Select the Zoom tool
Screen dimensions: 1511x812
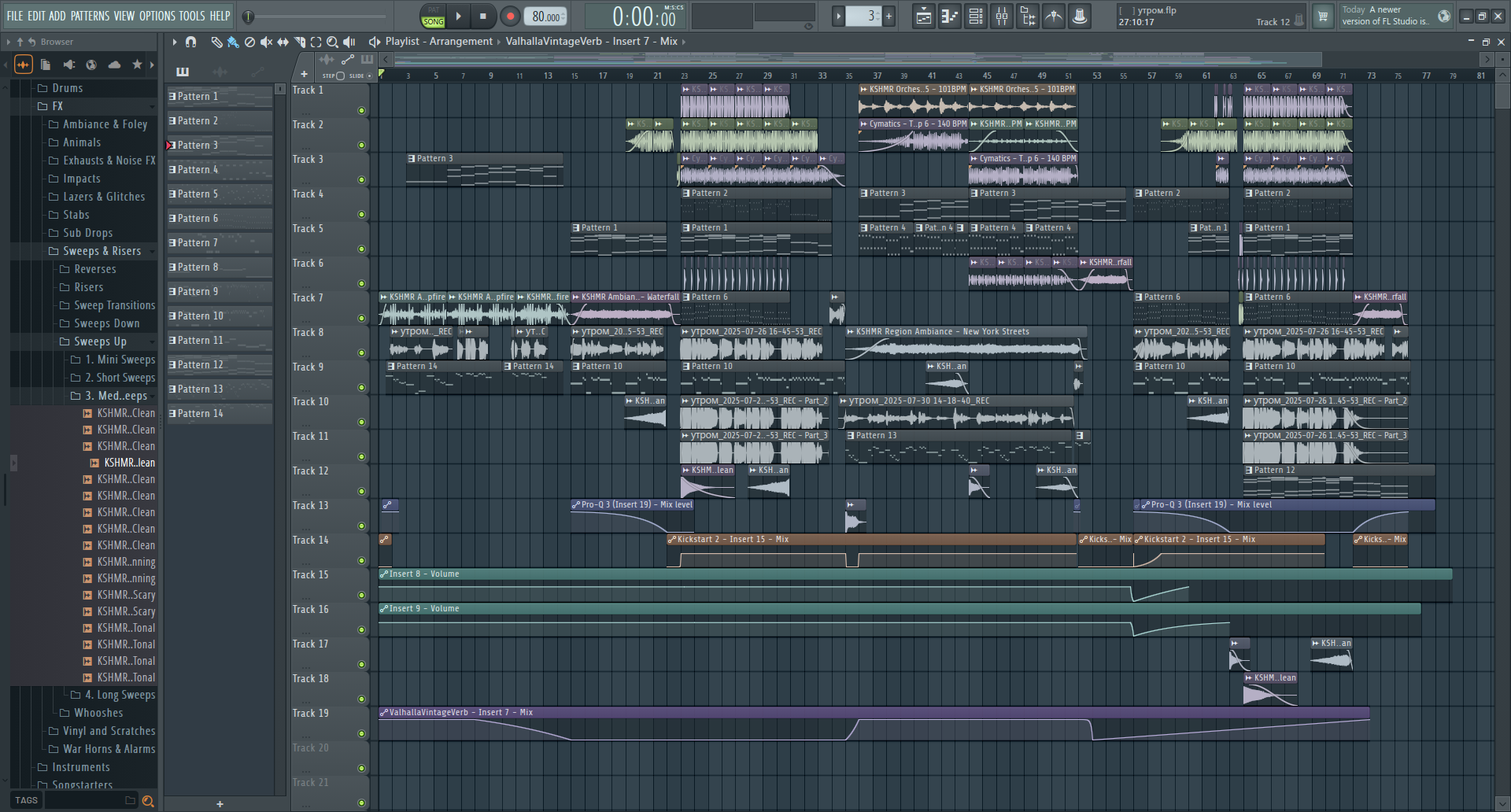[332, 42]
